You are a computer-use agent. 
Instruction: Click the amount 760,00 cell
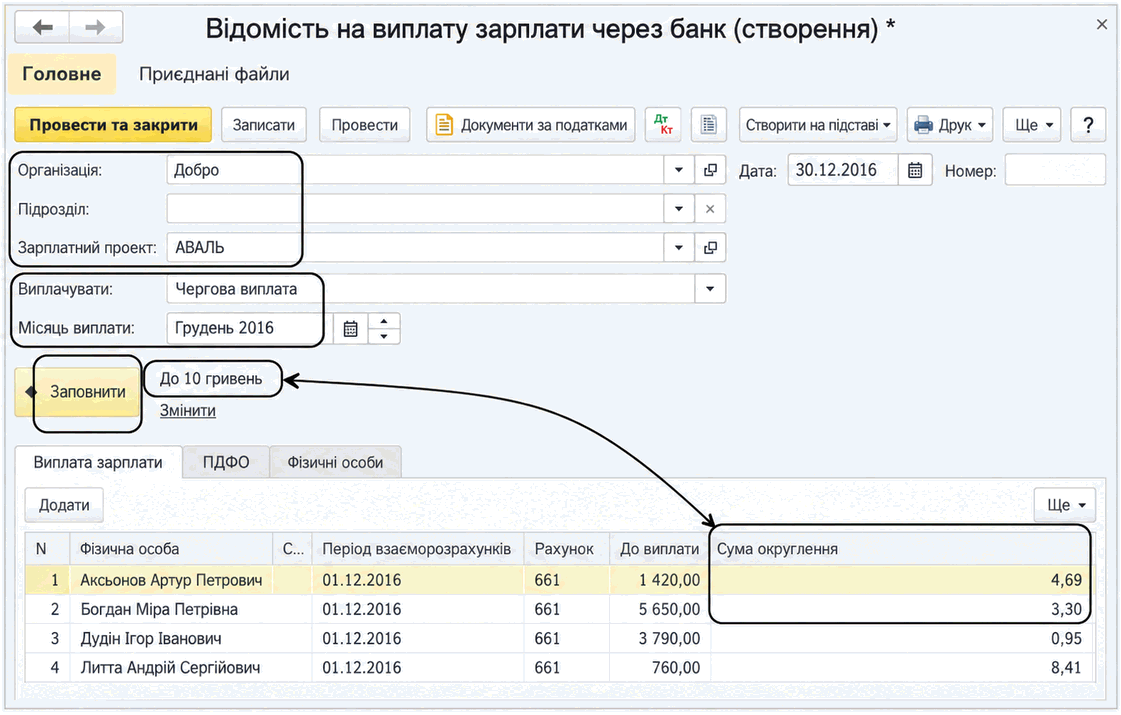pos(659,668)
